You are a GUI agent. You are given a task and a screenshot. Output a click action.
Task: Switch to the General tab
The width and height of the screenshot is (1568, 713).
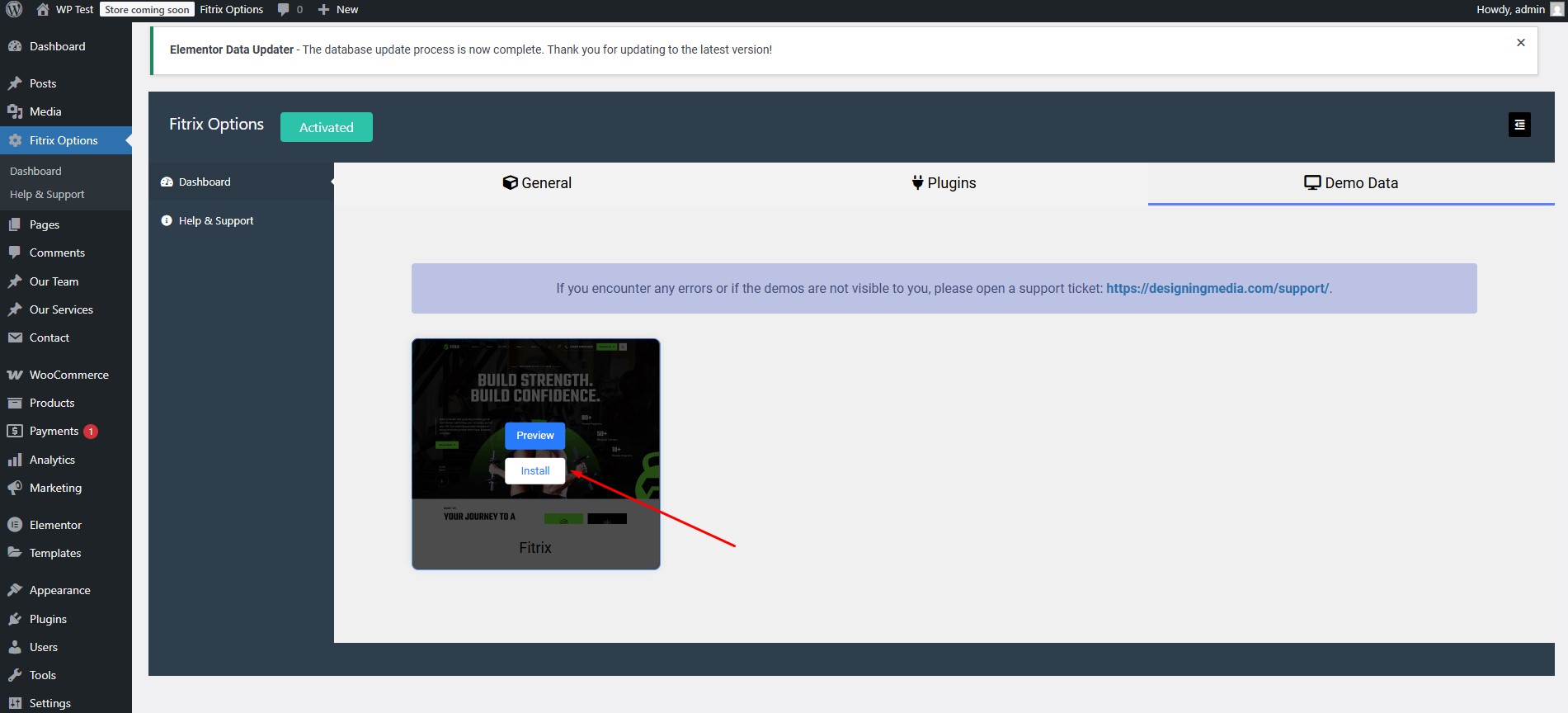(537, 183)
